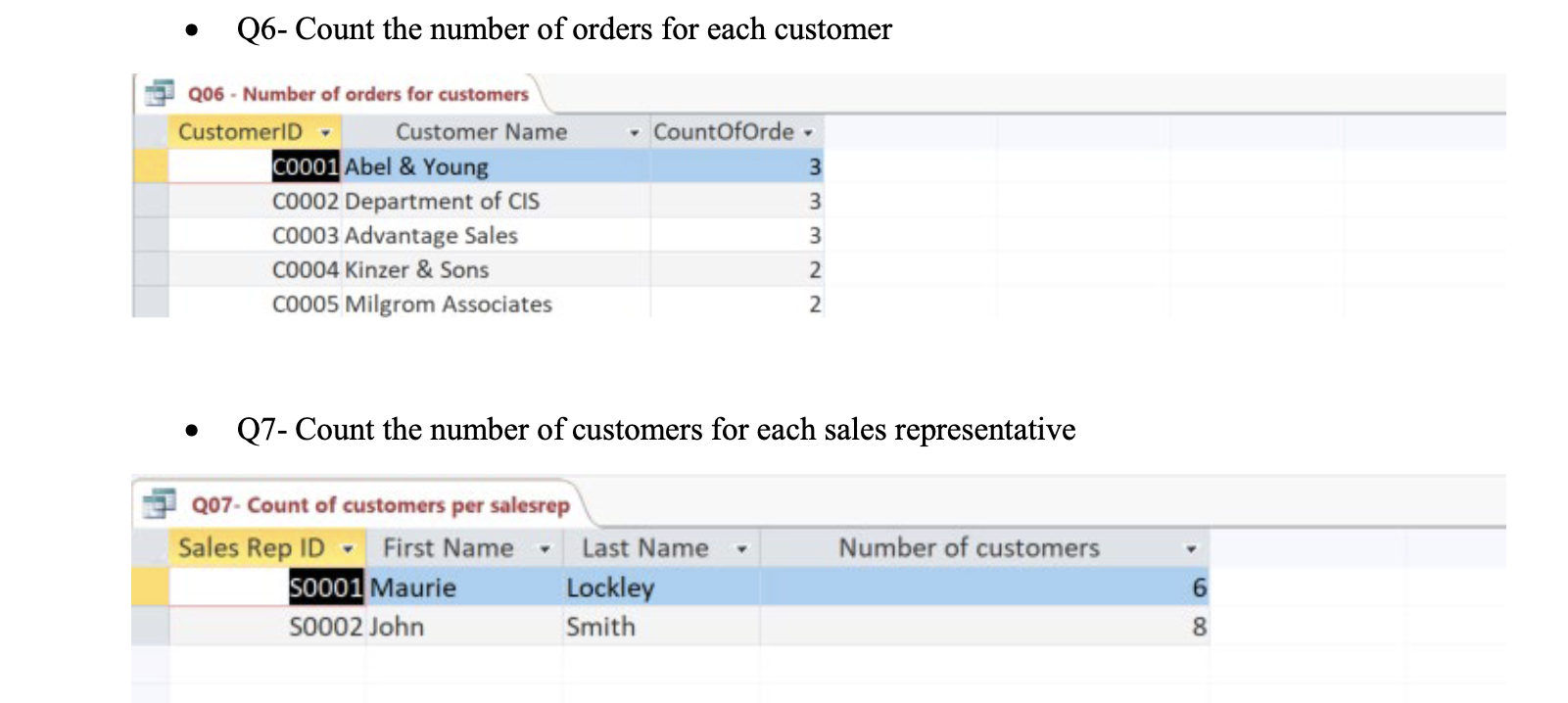This screenshot has height=703, width=1568.
Task: Select the C0003 cell
Action: 255,235
